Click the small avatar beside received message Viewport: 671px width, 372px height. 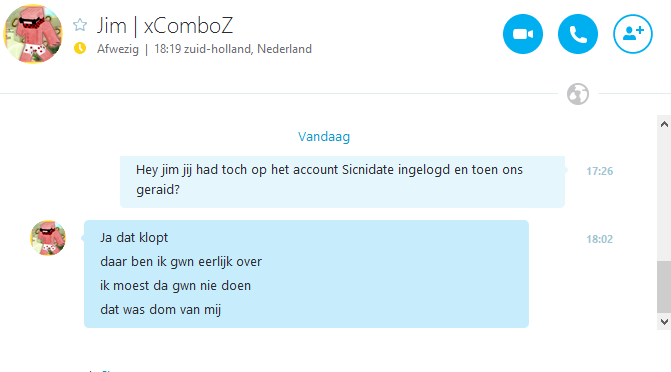tap(48, 238)
